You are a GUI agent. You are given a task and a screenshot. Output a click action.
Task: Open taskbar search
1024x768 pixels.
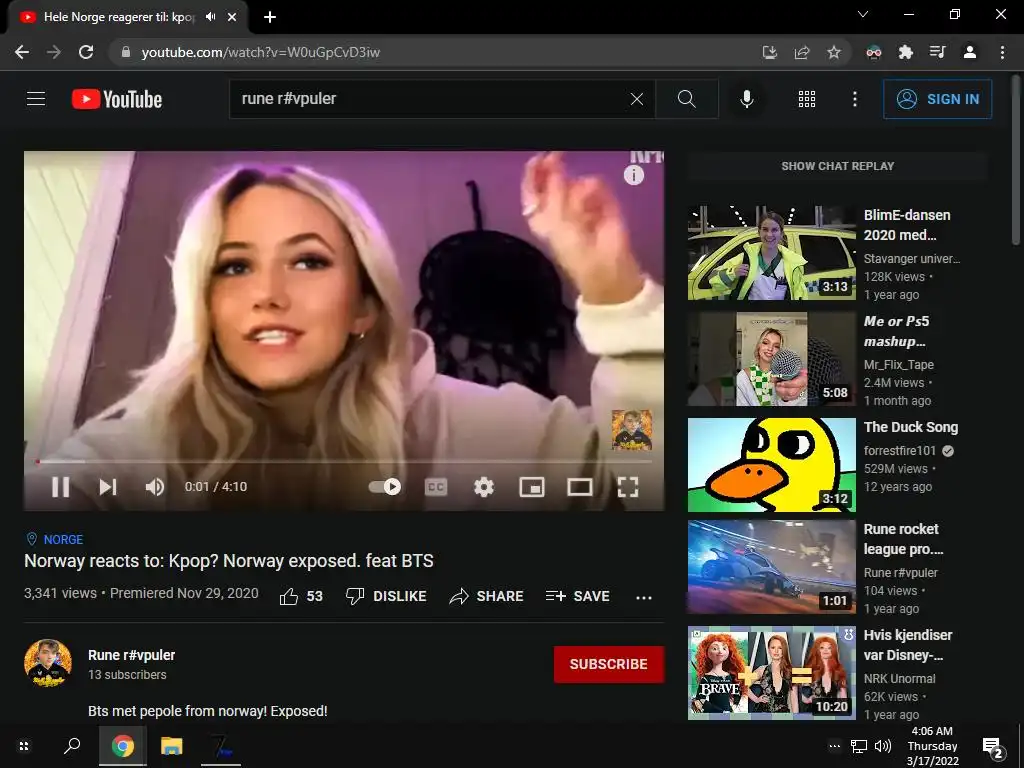[x=72, y=746]
